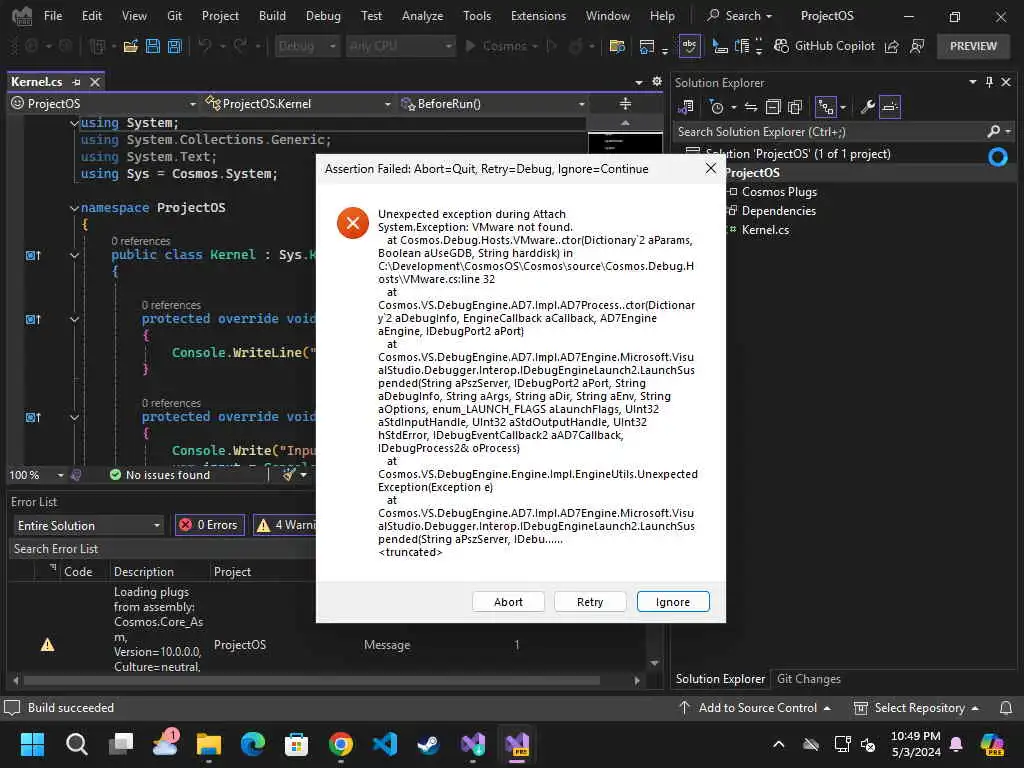Click the Open File toolbar icon

click(x=131, y=46)
